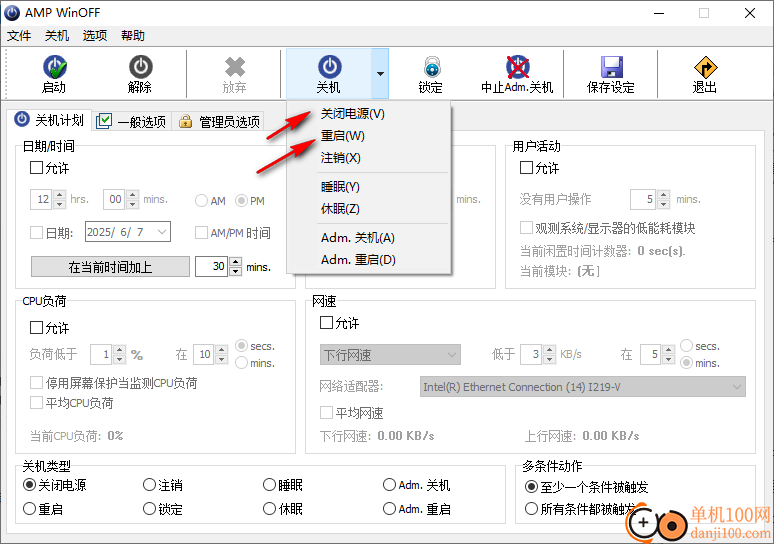Choose 休眠(Z) from the dropdown menu

(x=369, y=209)
